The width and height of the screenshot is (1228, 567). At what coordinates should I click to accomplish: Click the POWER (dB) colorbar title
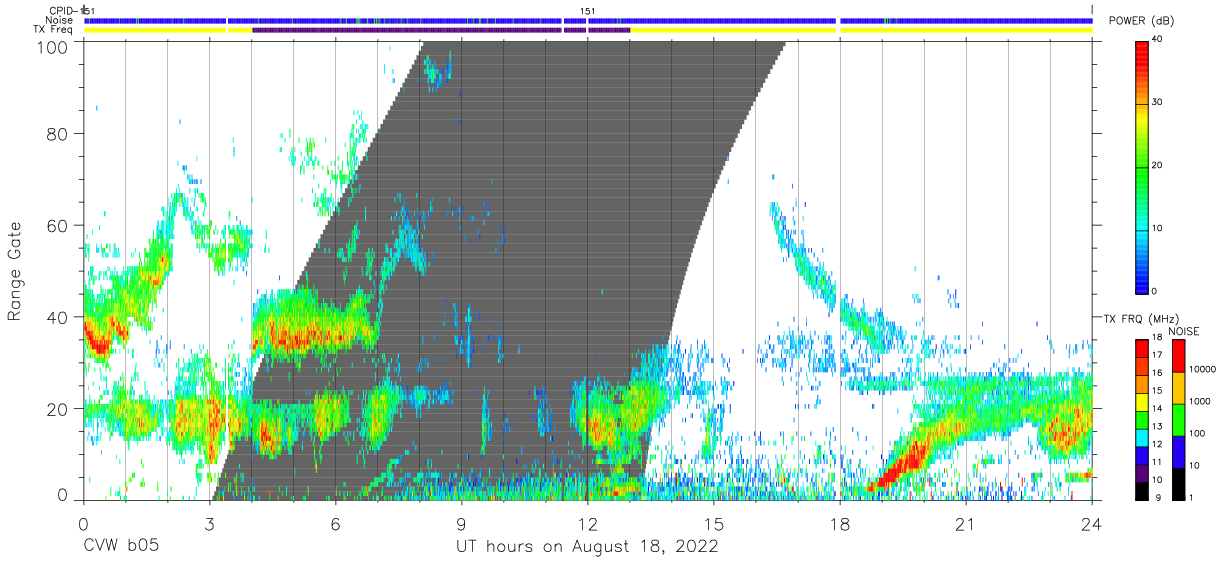[1142, 21]
